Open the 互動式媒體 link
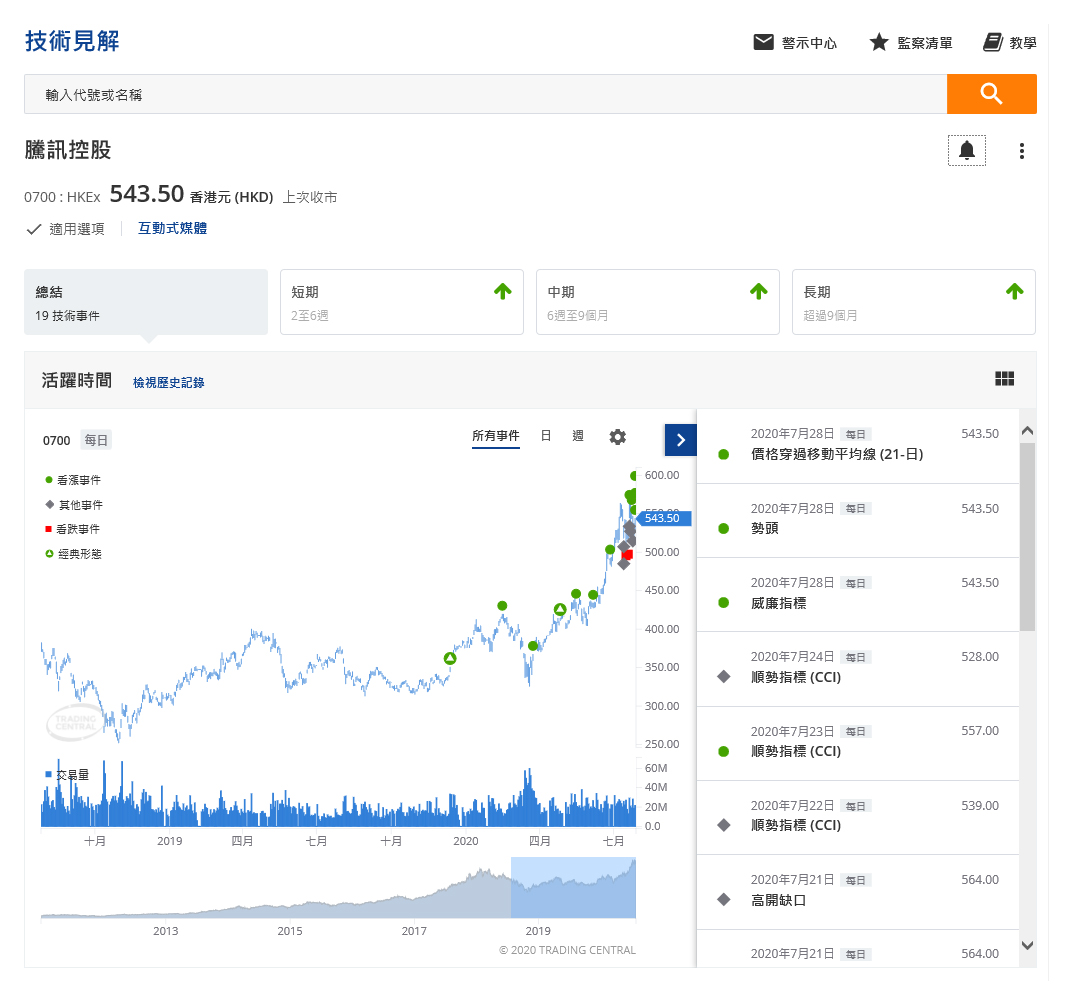Image resolution: width=1069 pixels, height=1001 pixels. coord(172,228)
